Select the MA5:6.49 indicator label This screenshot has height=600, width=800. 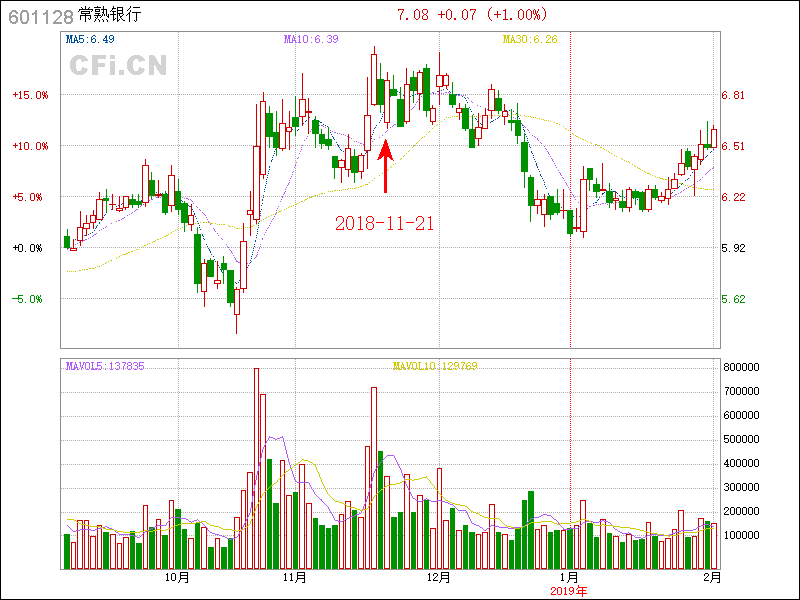pos(90,40)
